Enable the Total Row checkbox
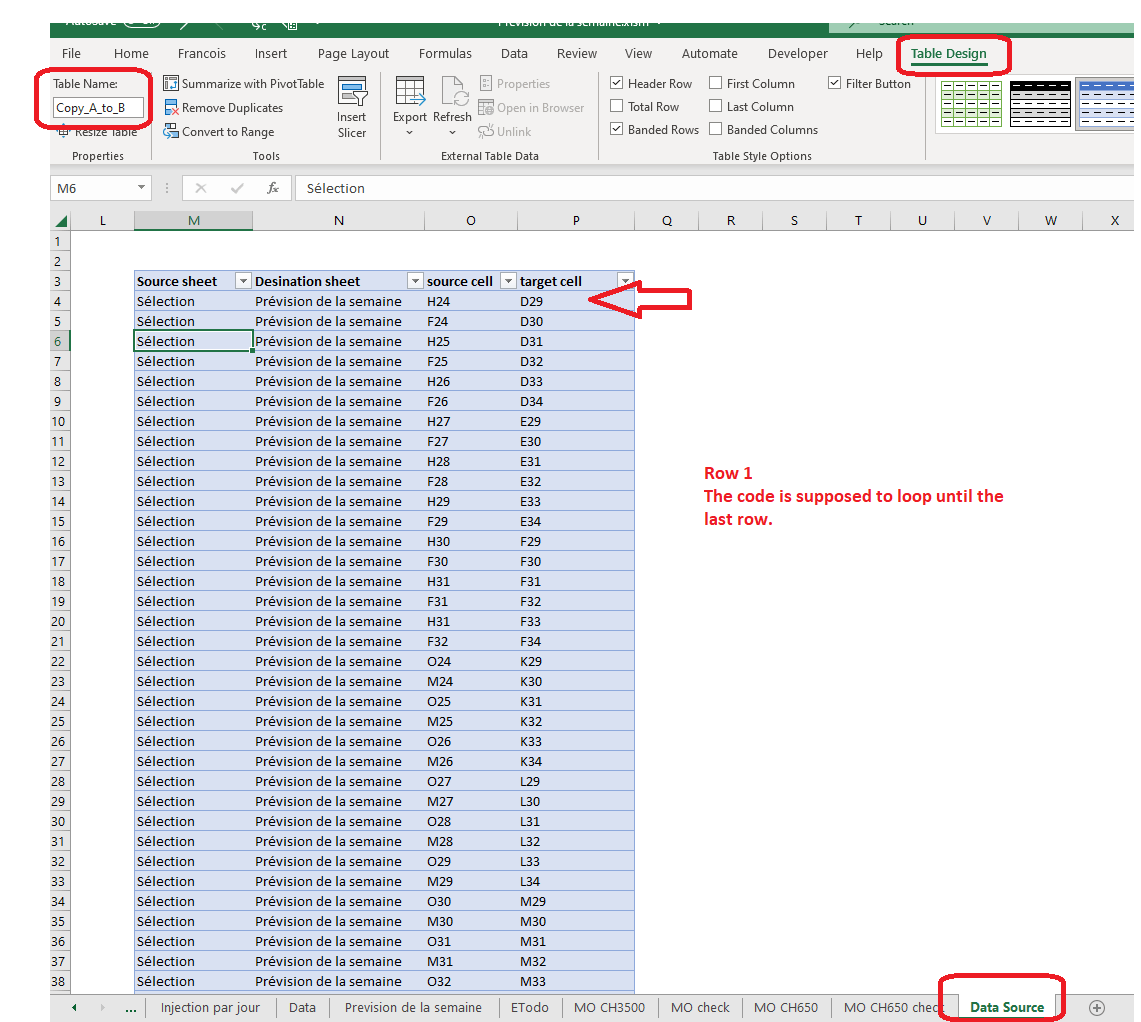The image size is (1141, 1022). point(616,106)
